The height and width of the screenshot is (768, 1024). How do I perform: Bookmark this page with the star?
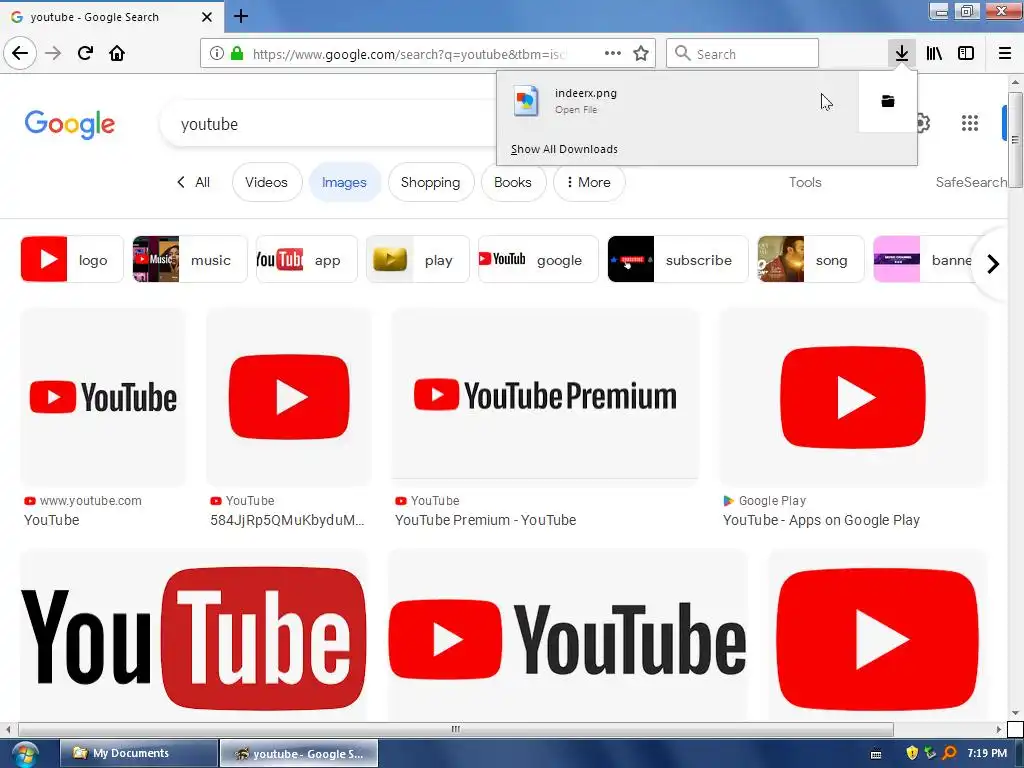[641, 53]
